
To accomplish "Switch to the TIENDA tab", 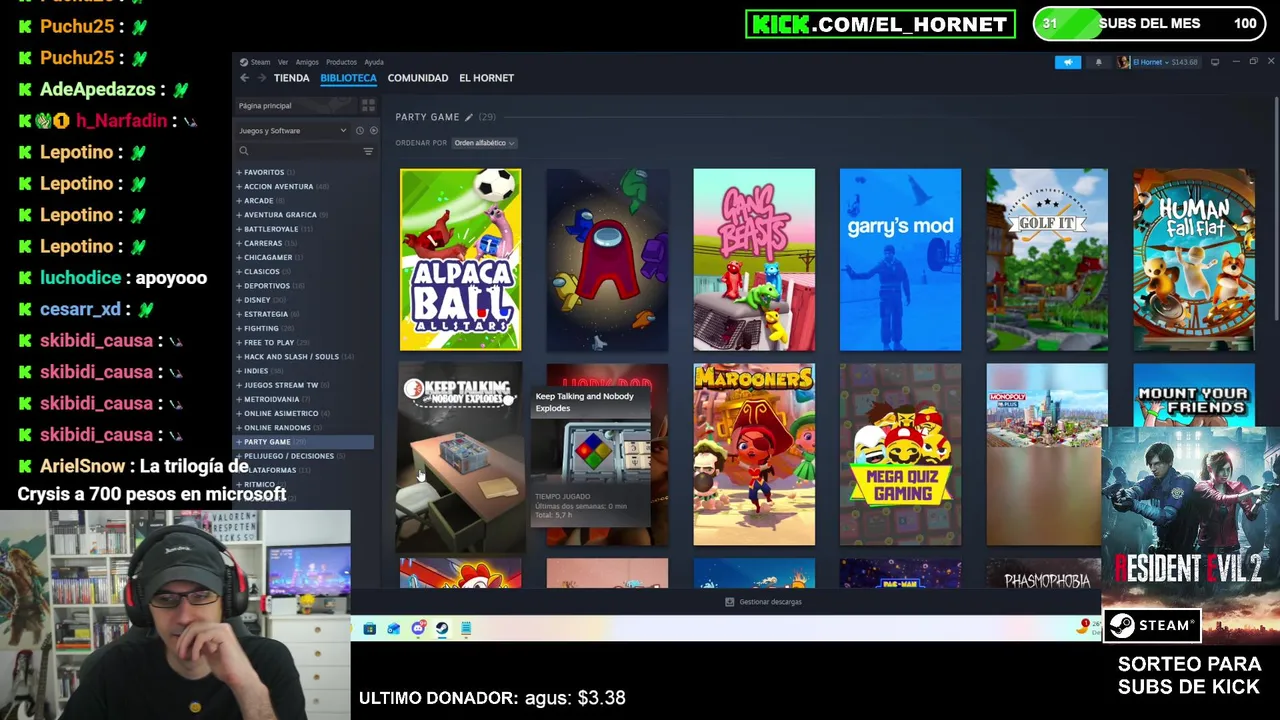I will coord(292,78).
